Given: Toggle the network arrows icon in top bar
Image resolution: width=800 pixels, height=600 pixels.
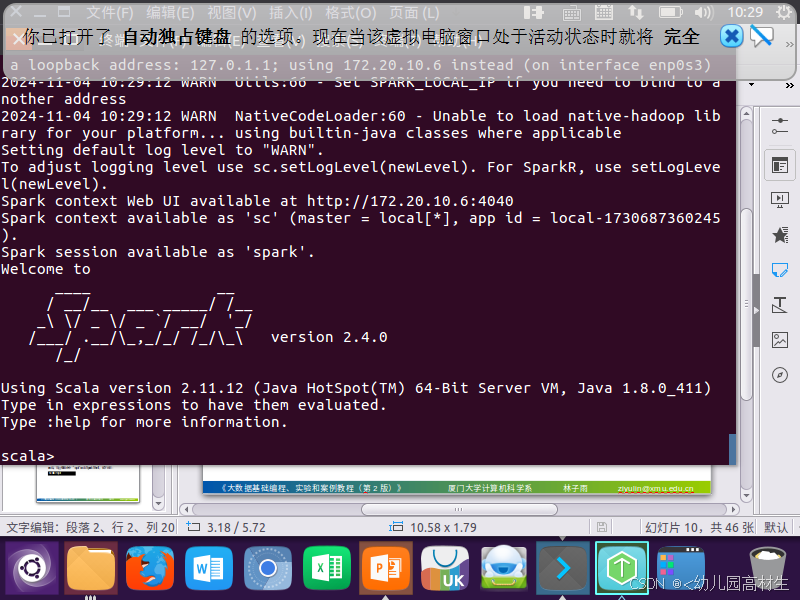Looking at the screenshot, I should pyautogui.click(x=637, y=10).
